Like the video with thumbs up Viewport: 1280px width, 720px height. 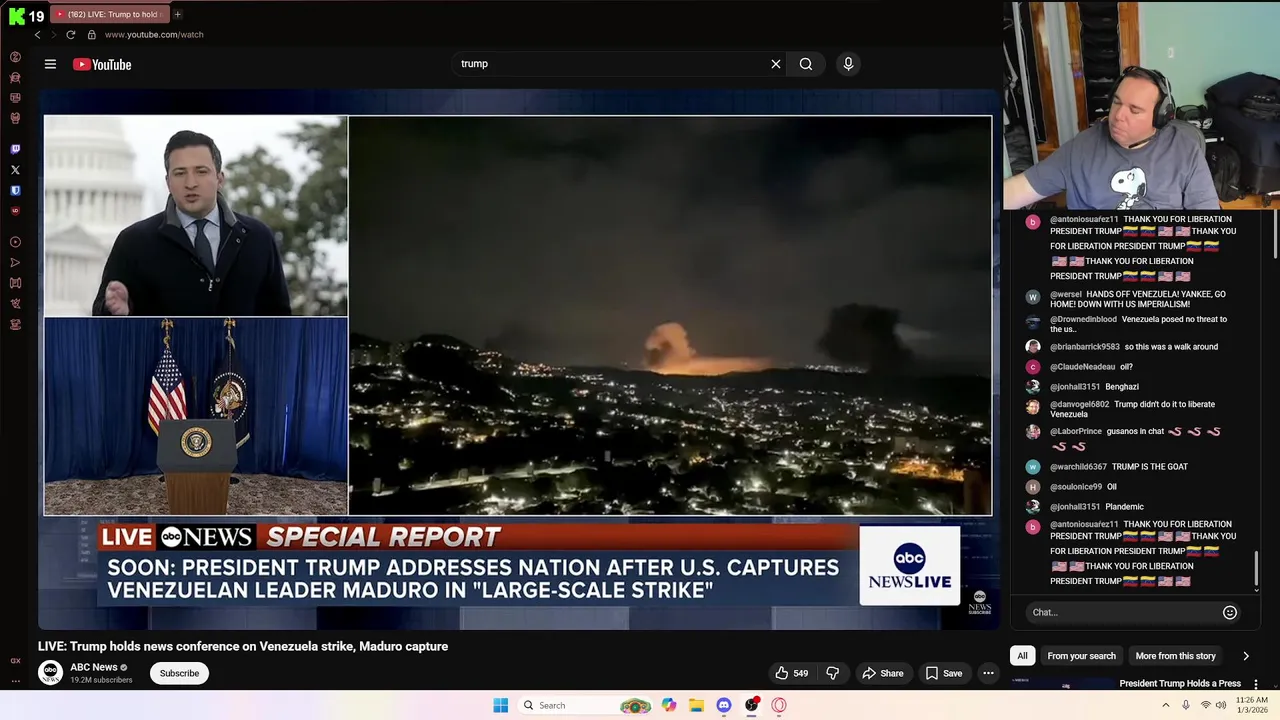pyautogui.click(x=791, y=673)
